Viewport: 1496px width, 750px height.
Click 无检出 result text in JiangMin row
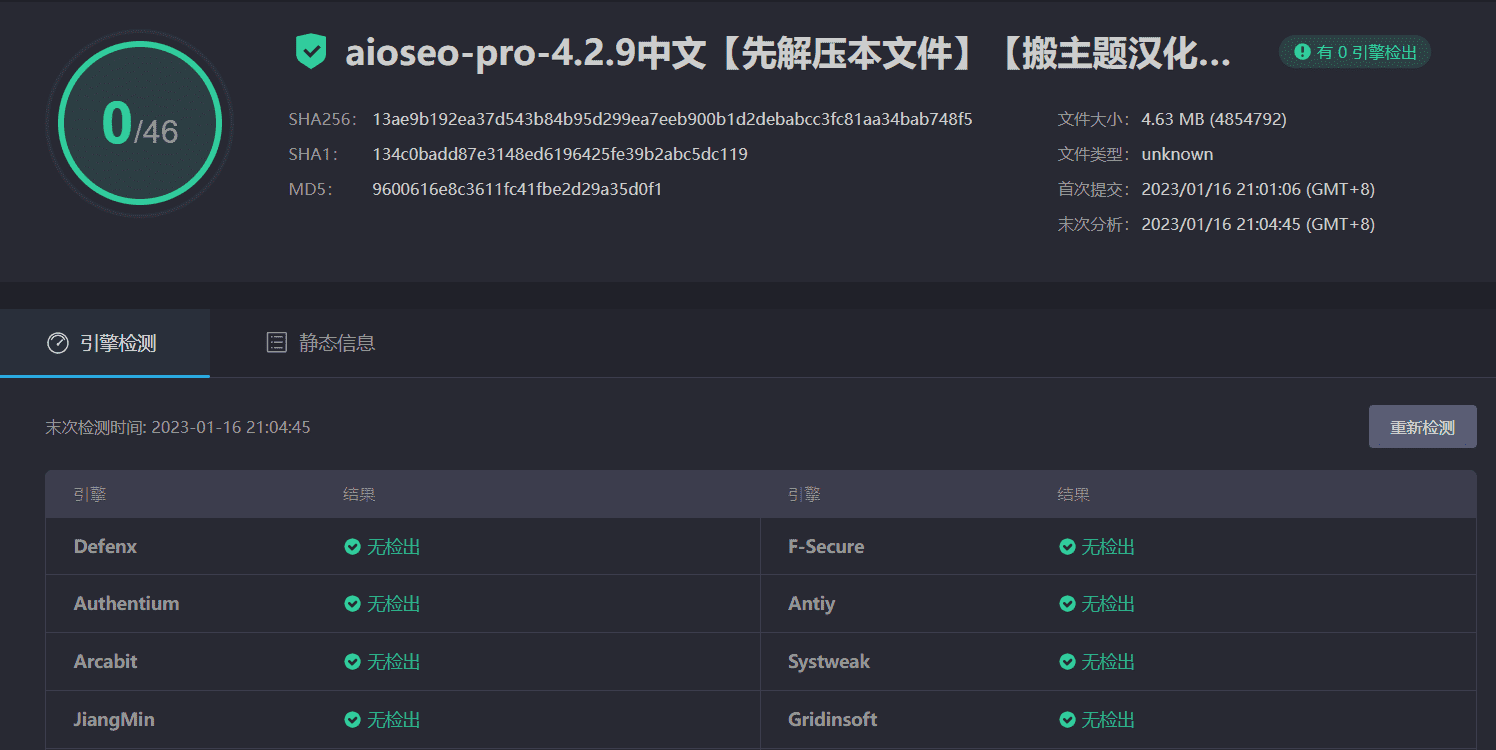(x=393, y=720)
